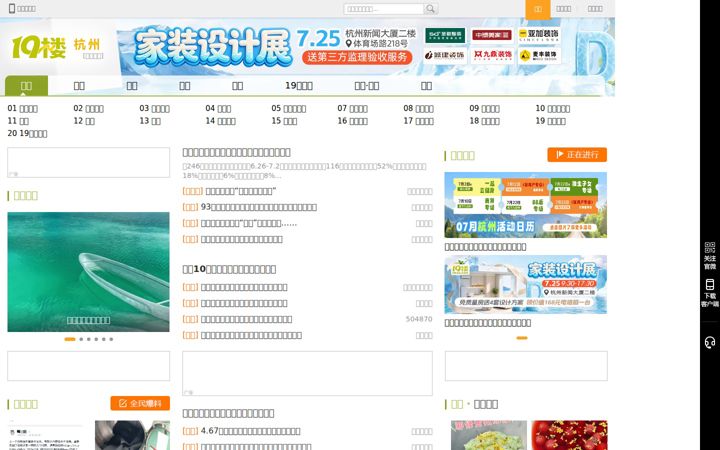This screenshot has height=450, width=720.
Task: Click the 亚加装饰 brand logo in banner
Action: pos(539,35)
